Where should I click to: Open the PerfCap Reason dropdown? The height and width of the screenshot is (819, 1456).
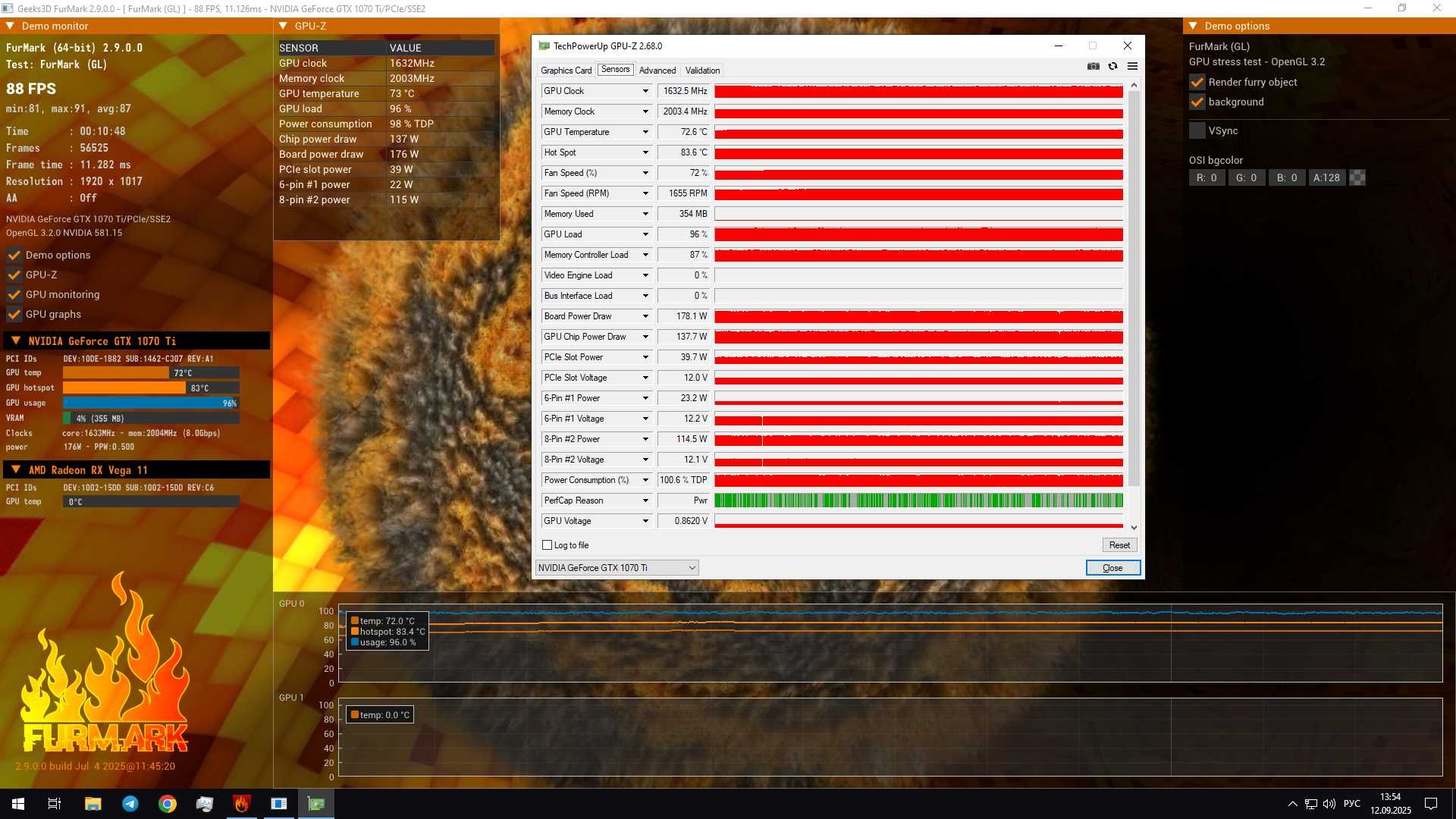[645, 500]
